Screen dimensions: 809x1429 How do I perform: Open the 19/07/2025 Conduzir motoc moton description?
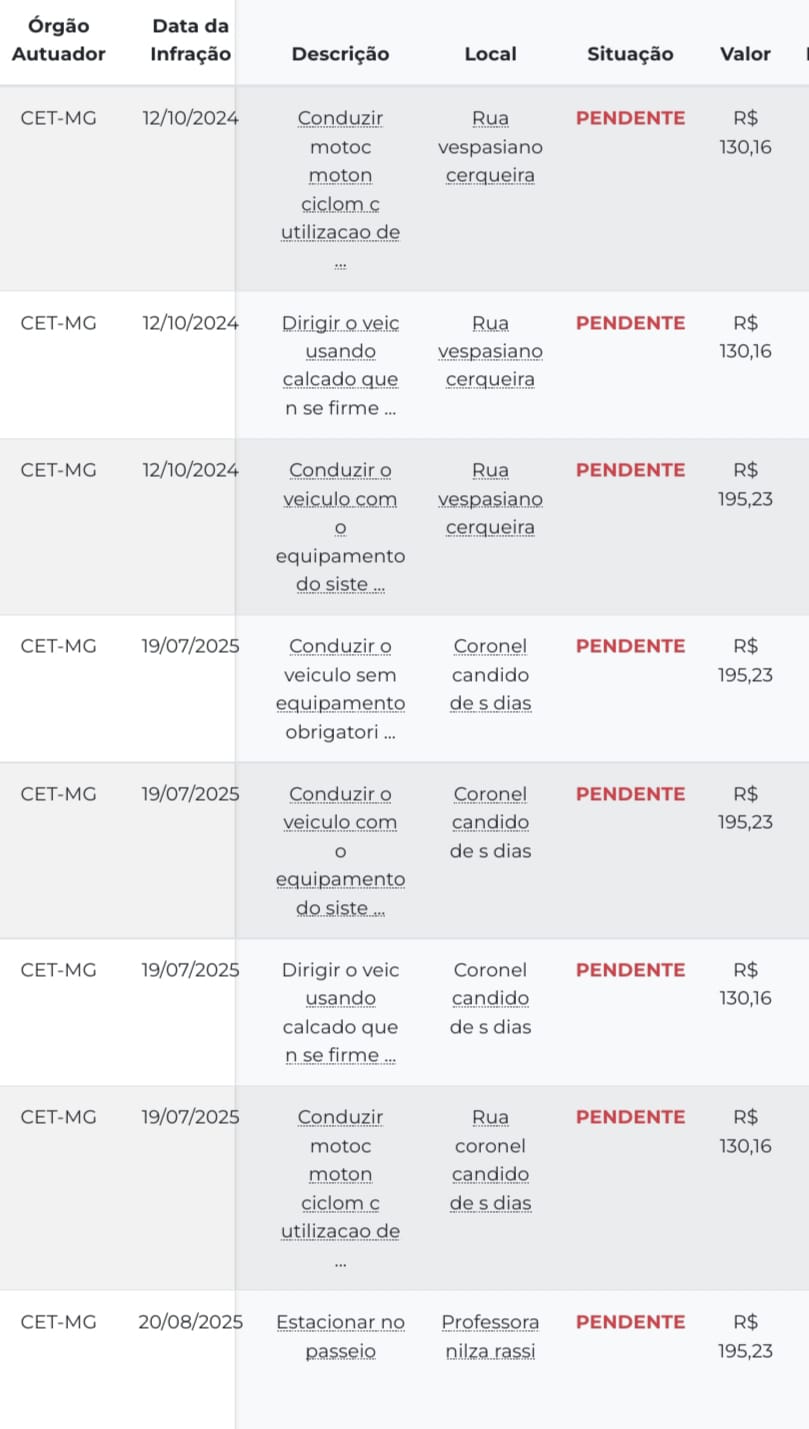(x=340, y=1189)
